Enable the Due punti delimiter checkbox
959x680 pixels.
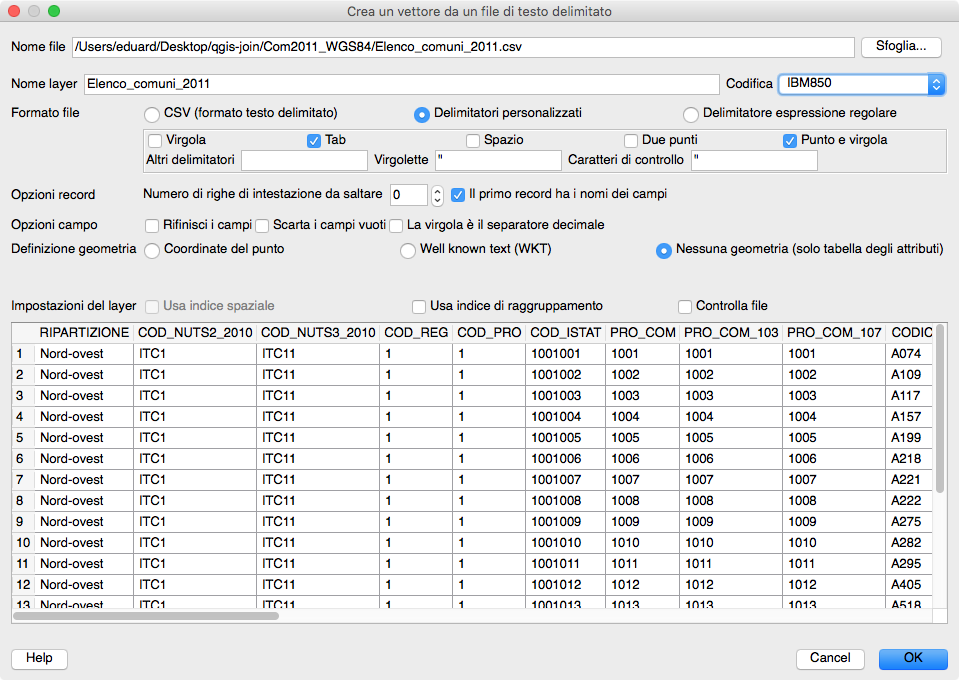[631, 141]
